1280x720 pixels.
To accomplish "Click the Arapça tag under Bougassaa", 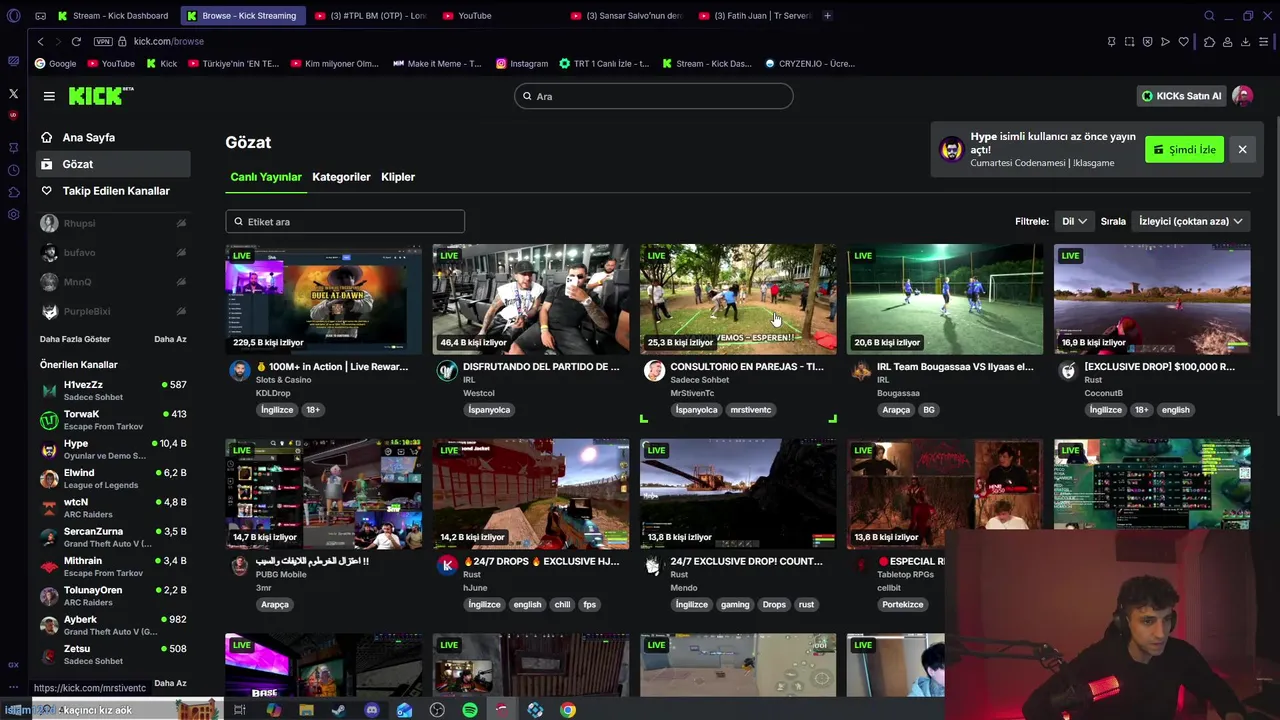I will pos(896,410).
